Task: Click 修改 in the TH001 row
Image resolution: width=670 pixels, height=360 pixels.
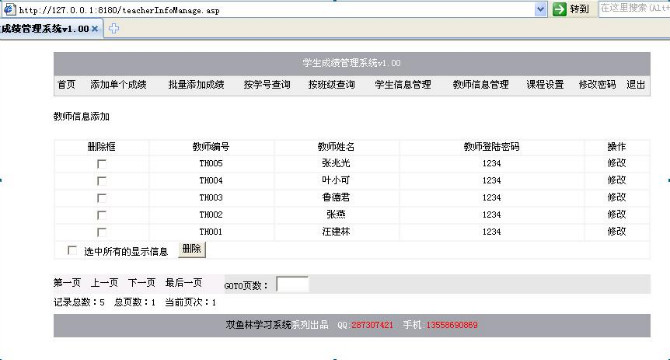Action: click(x=617, y=231)
